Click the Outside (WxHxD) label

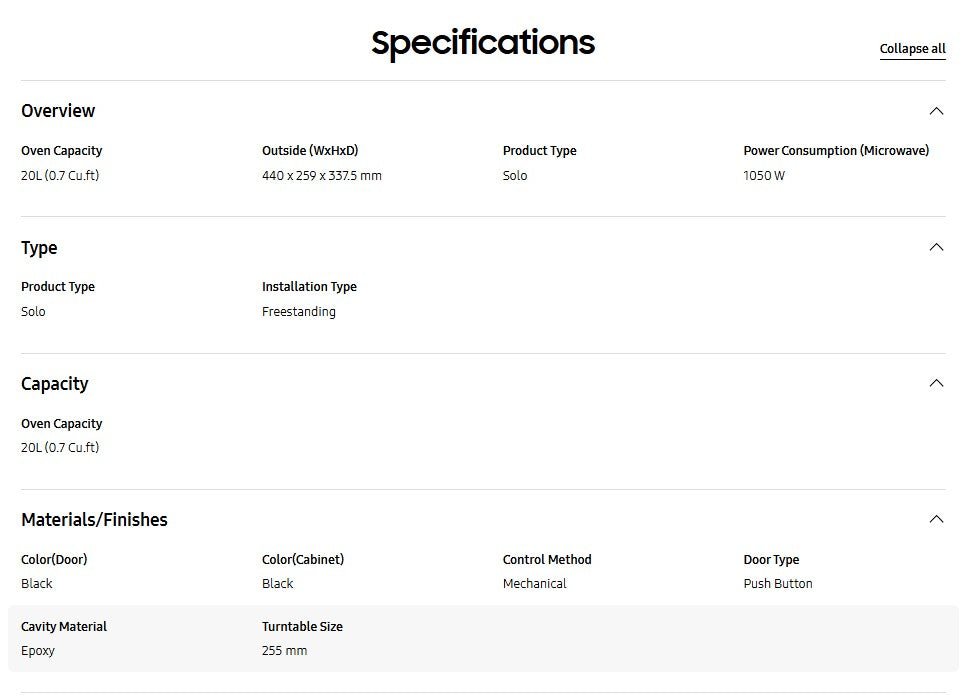pyautogui.click(x=310, y=151)
